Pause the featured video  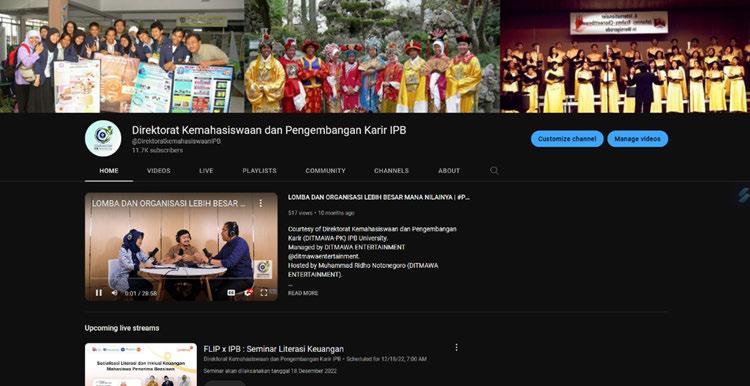pyautogui.click(x=99, y=293)
